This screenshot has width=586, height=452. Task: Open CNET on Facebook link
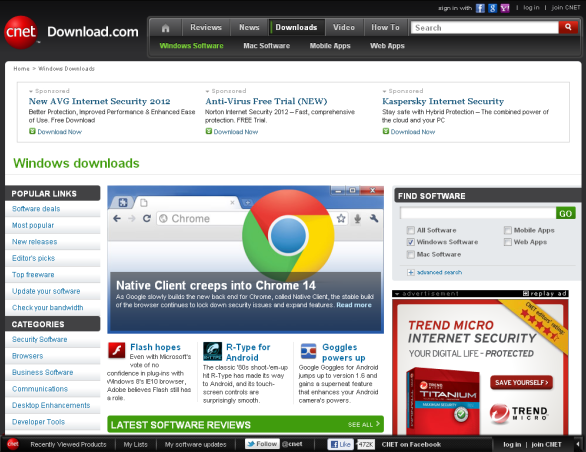(x=411, y=444)
